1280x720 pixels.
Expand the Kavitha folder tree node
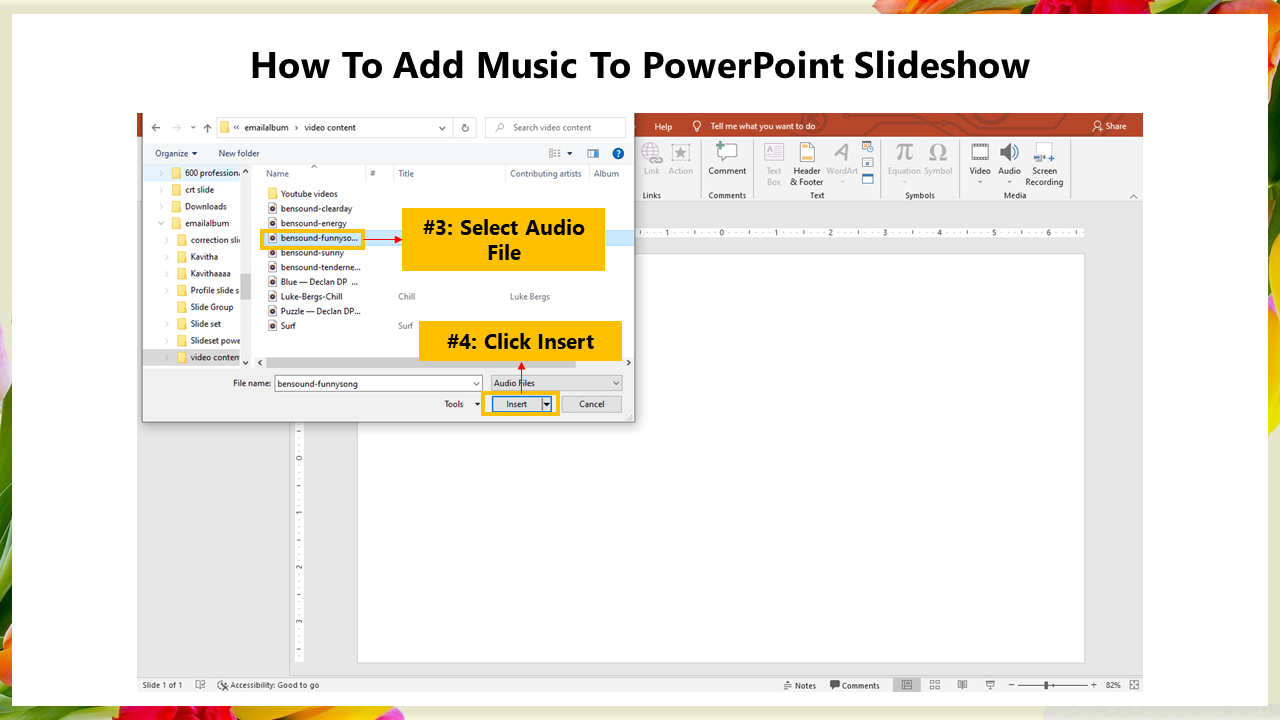coord(167,257)
